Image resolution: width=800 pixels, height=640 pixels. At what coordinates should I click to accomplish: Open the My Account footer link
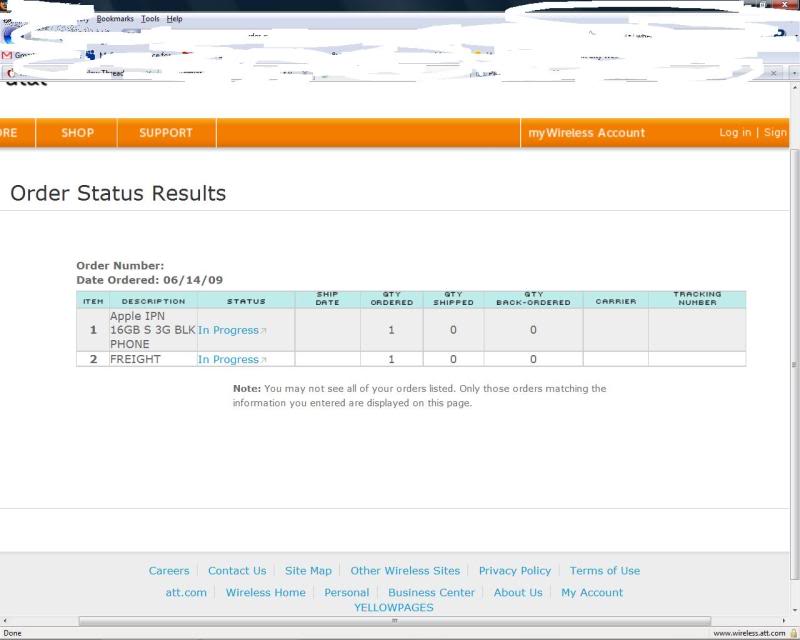(592, 593)
